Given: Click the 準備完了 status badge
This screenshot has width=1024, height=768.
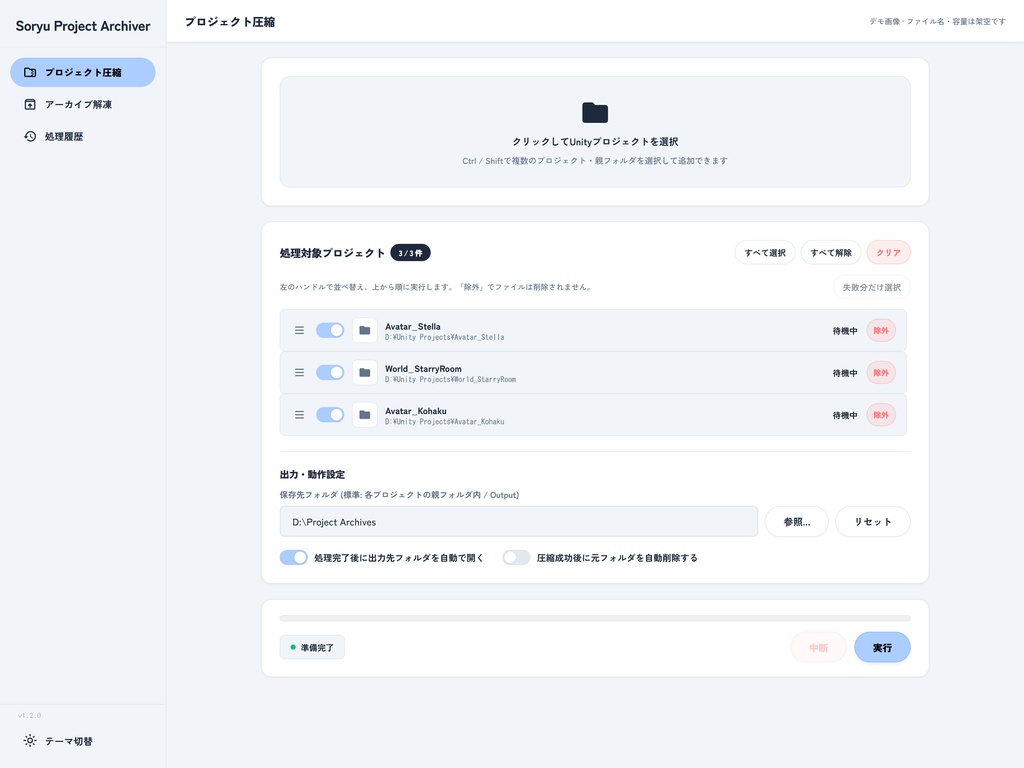Looking at the screenshot, I should pos(312,647).
